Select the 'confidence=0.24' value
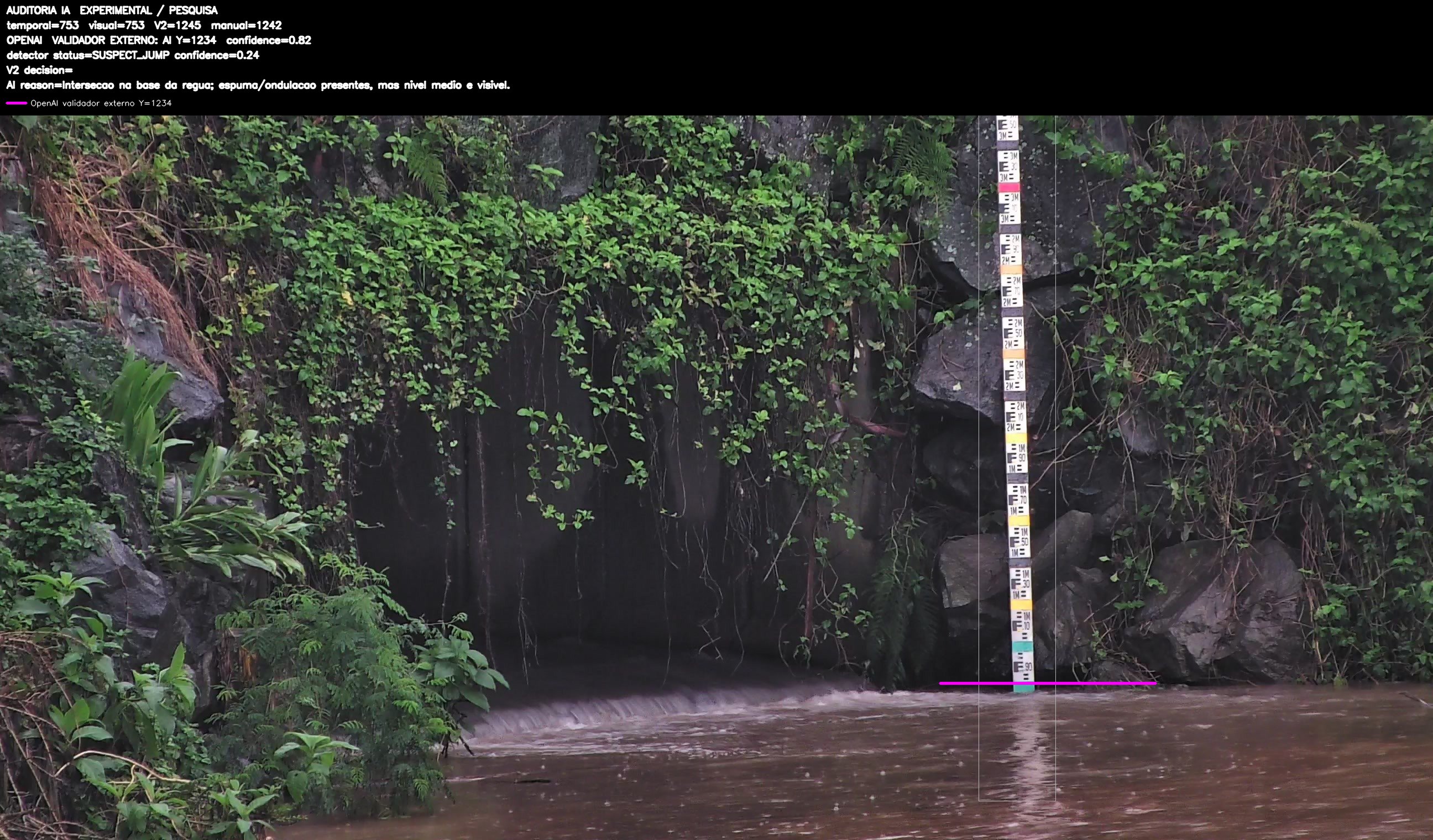 click(x=217, y=55)
